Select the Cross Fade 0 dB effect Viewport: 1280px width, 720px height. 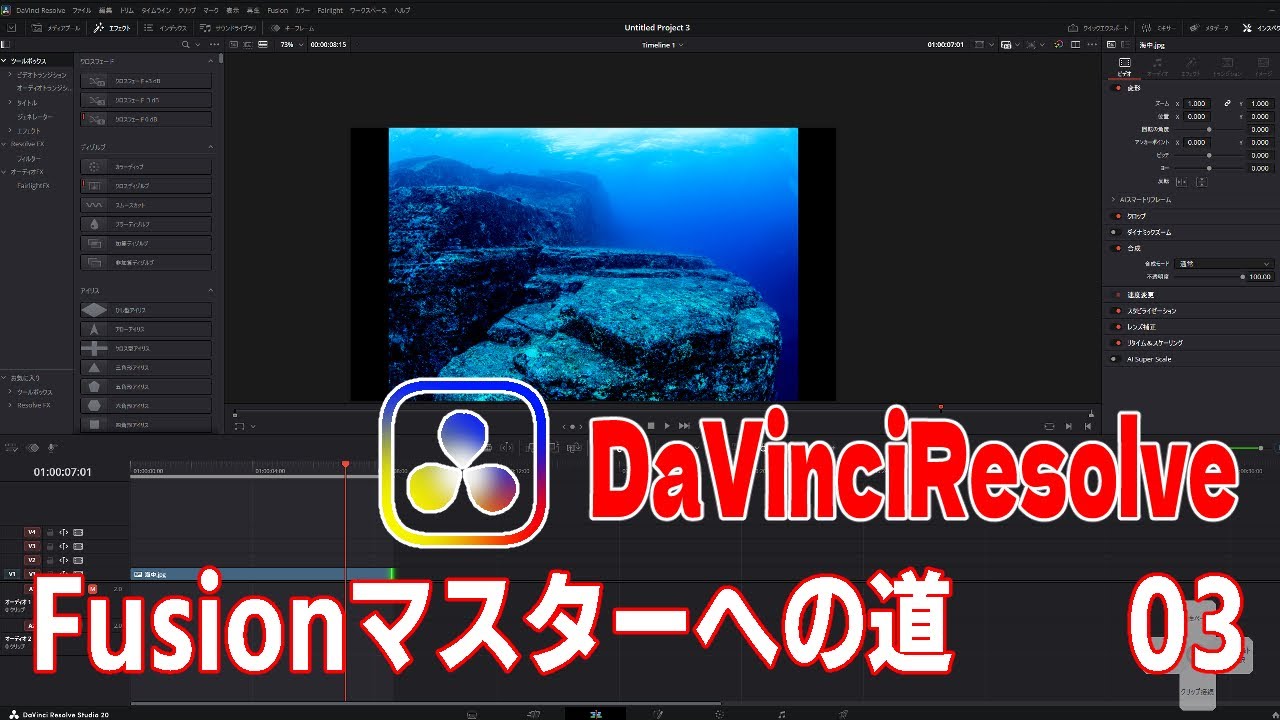(x=146, y=119)
